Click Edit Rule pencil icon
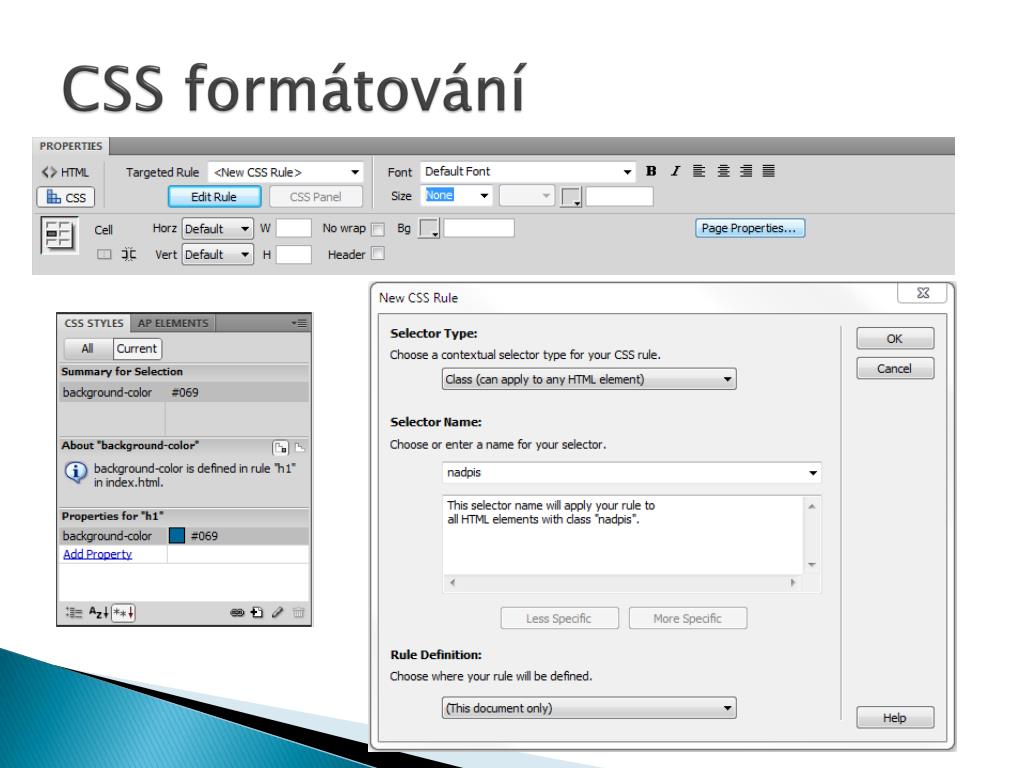Image resolution: width=1024 pixels, height=768 pixels. [x=278, y=613]
